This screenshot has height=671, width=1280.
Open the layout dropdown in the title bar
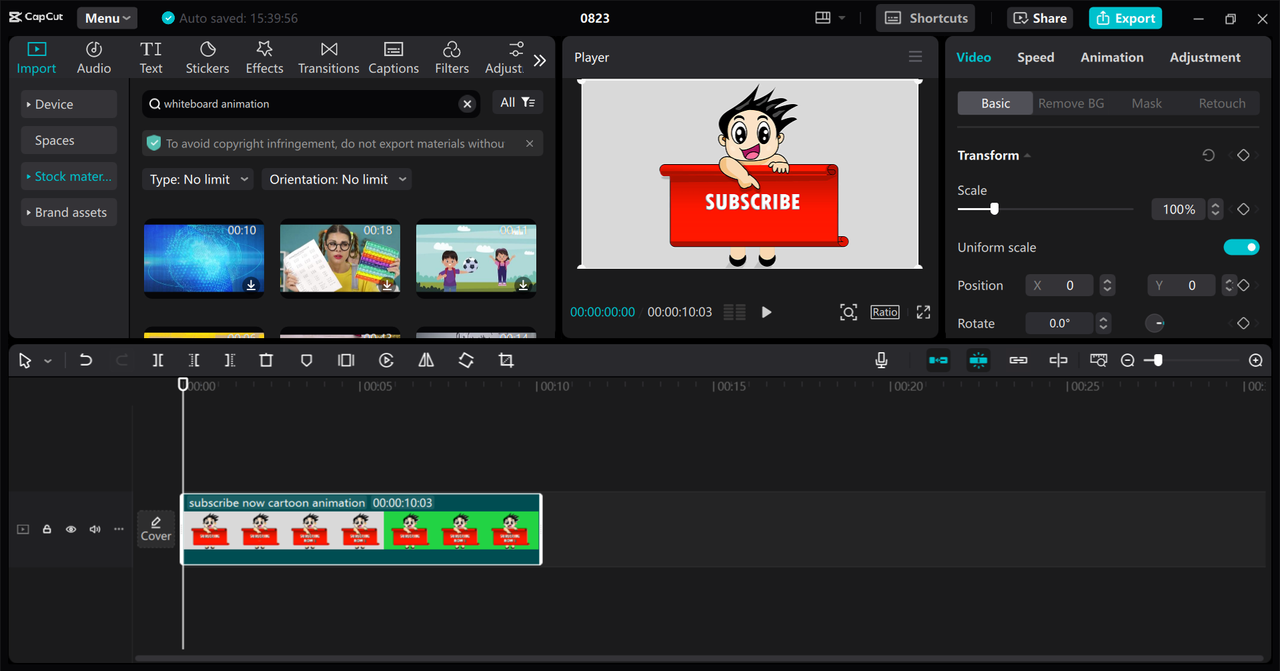coord(830,18)
